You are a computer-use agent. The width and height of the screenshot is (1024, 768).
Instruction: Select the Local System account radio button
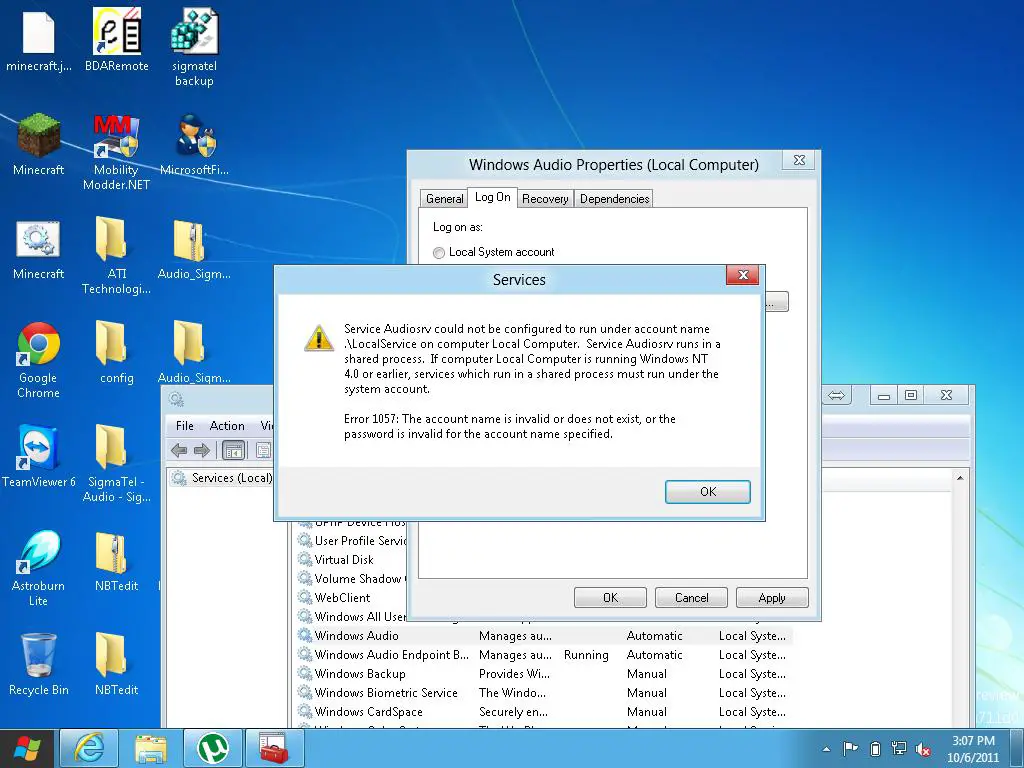click(x=439, y=252)
